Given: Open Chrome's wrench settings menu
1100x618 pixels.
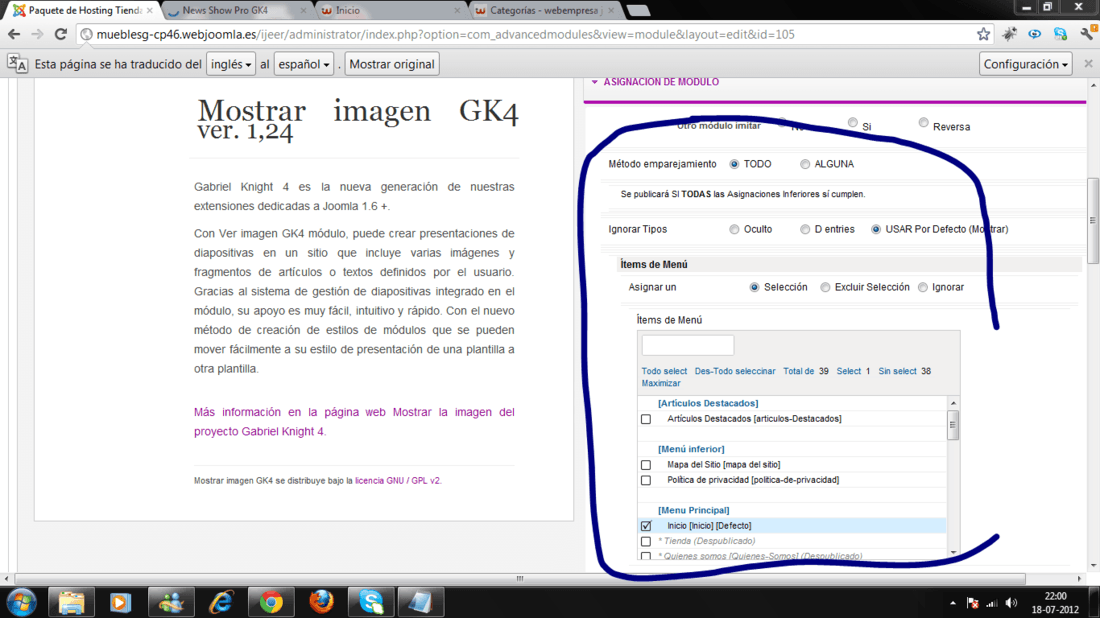Looking at the screenshot, I should [x=1087, y=34].
